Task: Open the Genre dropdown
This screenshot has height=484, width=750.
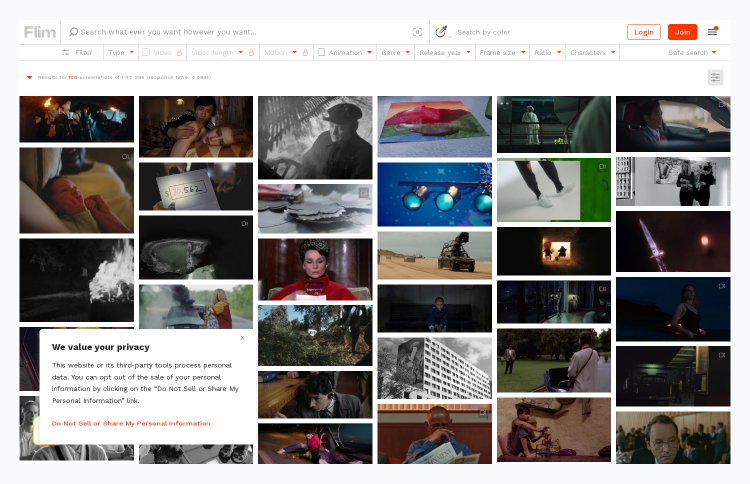Action: [x=394, y=52]
